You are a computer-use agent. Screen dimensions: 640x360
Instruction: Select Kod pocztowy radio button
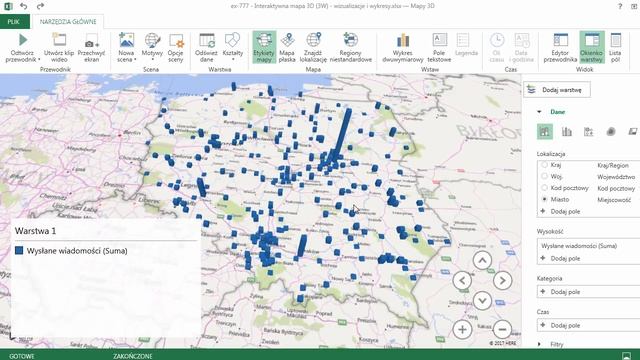click(544, 188)
